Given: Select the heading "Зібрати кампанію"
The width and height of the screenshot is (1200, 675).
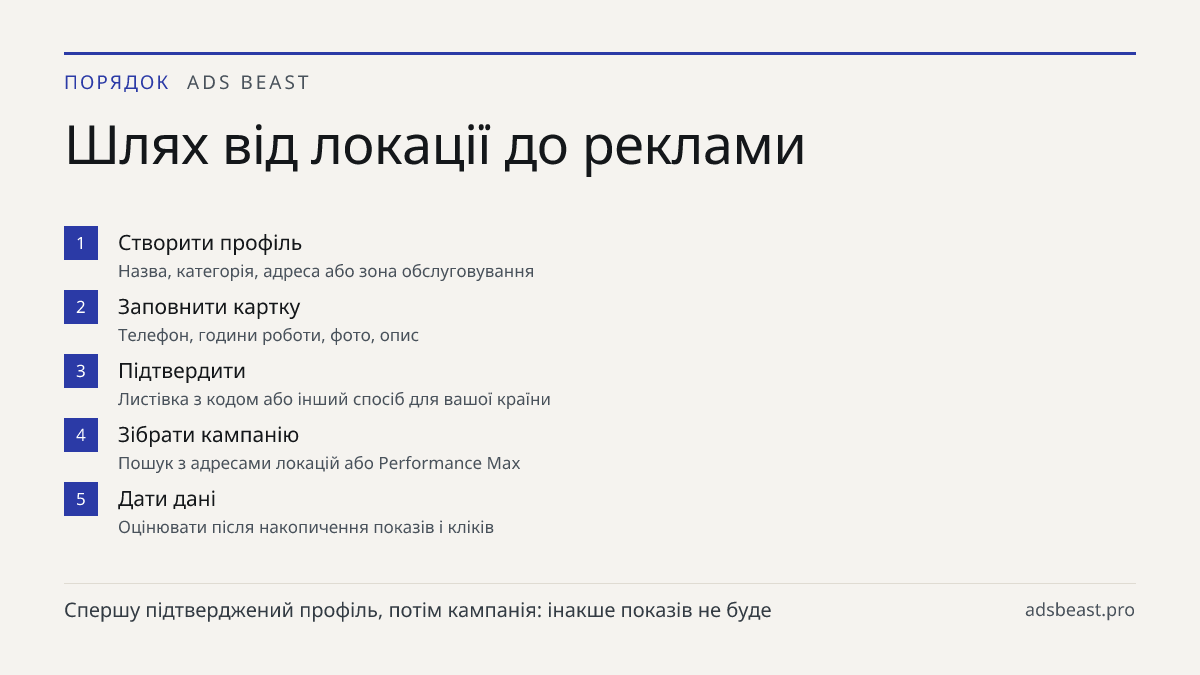Looking at the screenshot, I should click(x=208, y=435).
